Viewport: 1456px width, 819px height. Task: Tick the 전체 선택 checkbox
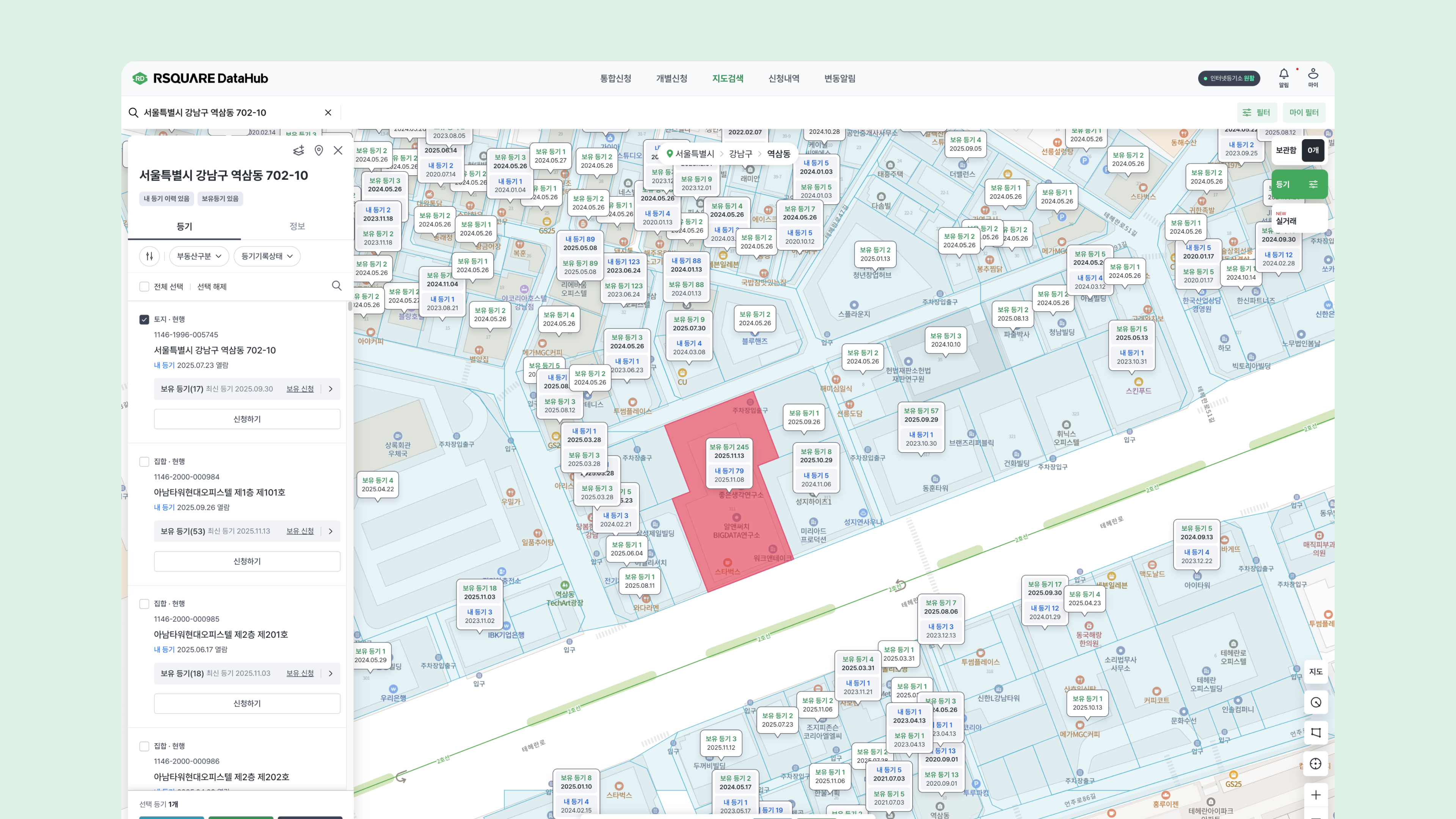[x=144, y=287]
